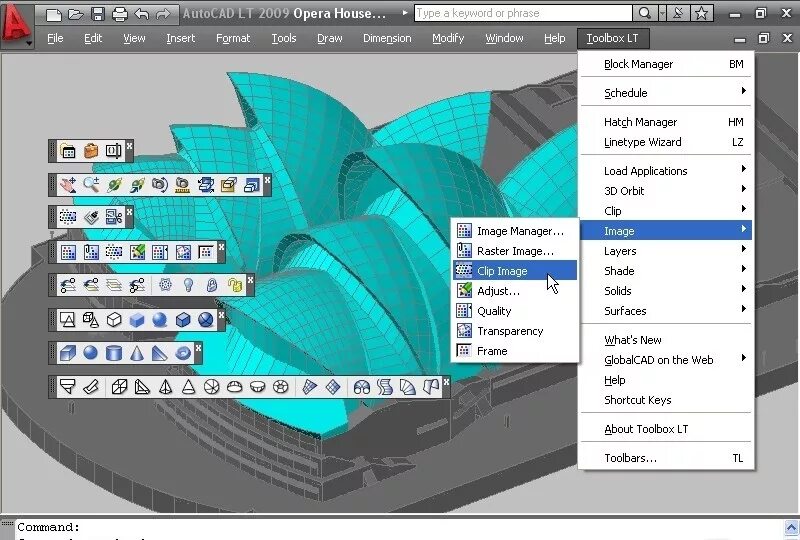Click the camera distance icon with ruler
The width and height of the screenshot is (800, 540).
(x=183, y=185)
